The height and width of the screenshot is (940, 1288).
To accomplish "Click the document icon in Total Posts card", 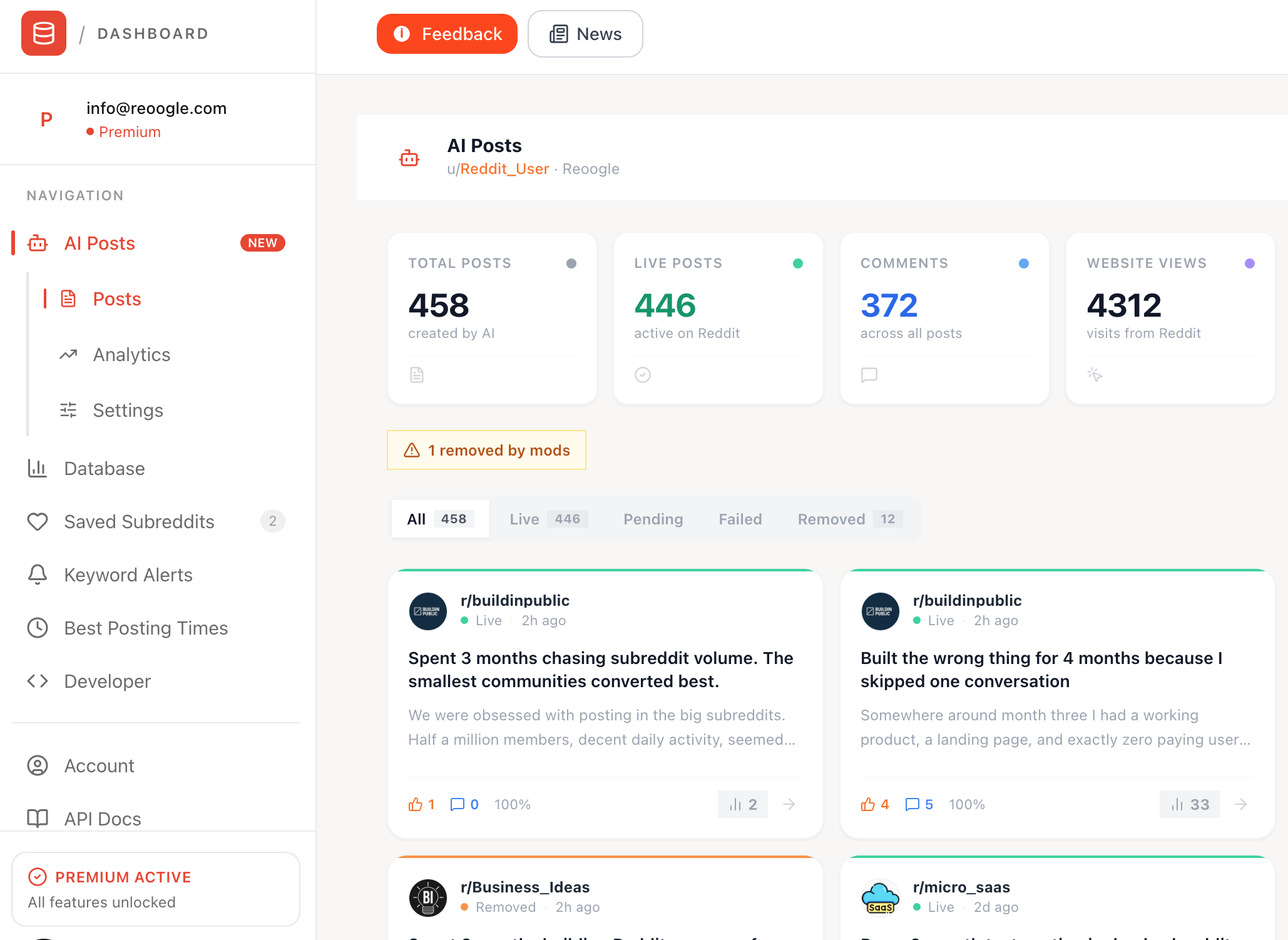I will 417,375.
